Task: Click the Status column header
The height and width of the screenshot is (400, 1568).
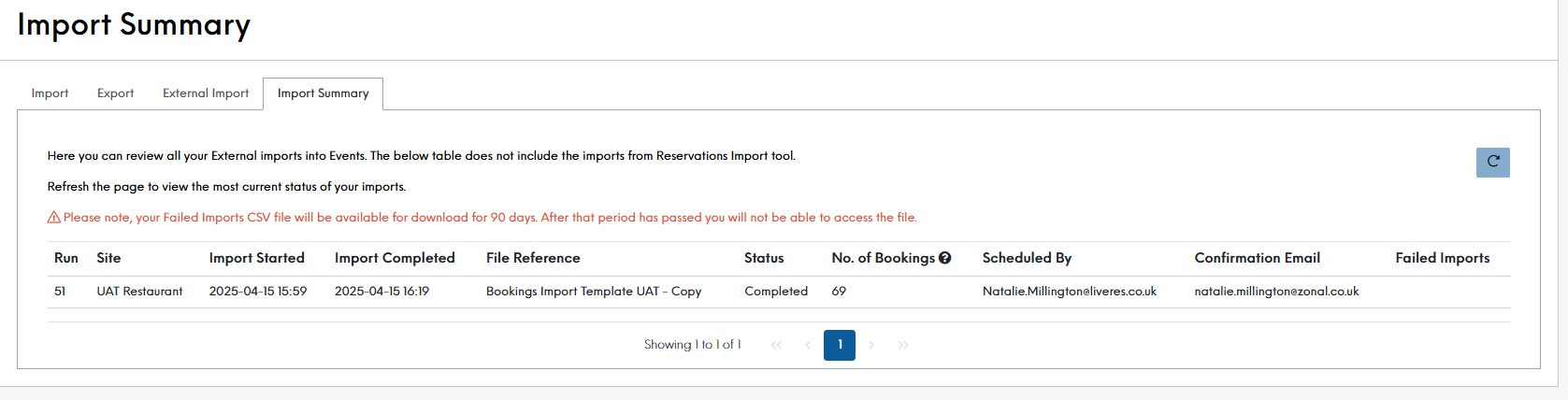Action: [764, 258]
